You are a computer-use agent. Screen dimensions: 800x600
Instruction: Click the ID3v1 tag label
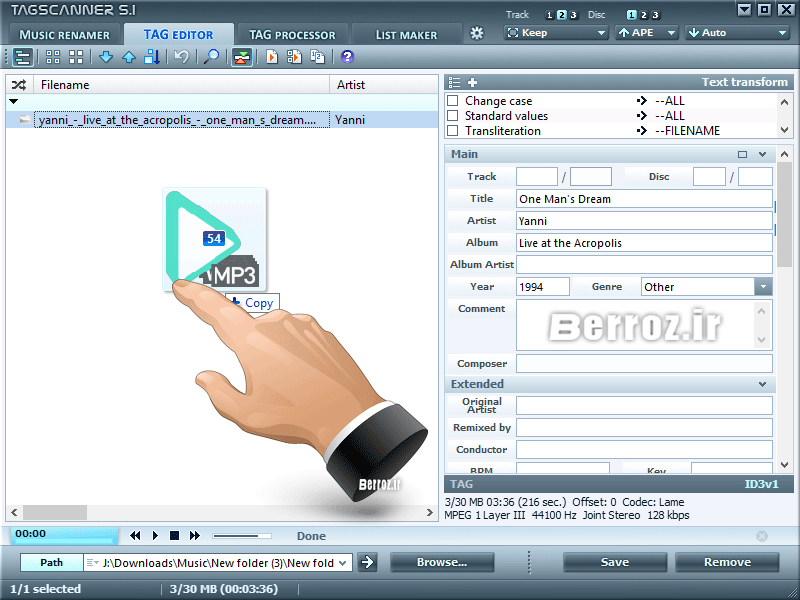(761, 484)
